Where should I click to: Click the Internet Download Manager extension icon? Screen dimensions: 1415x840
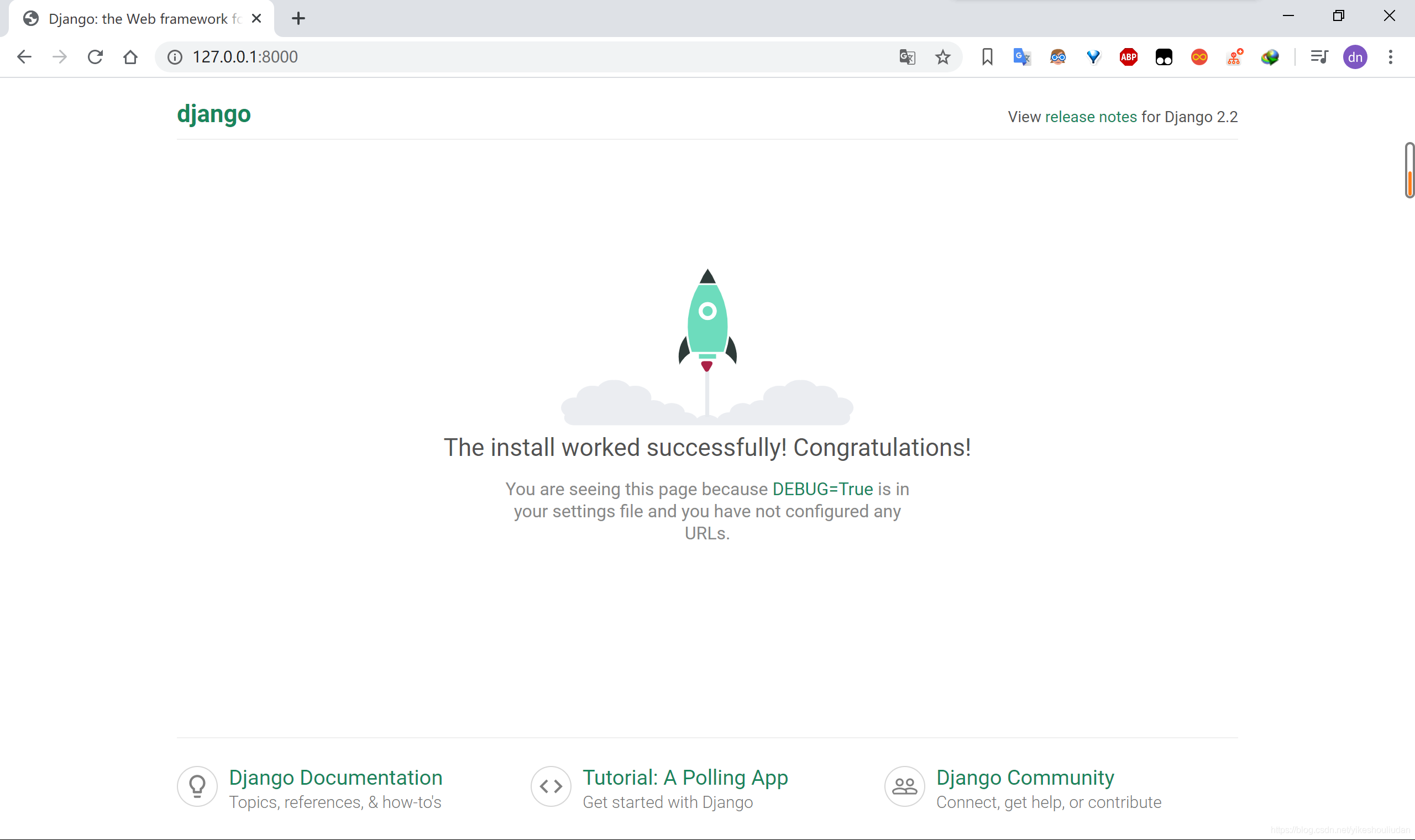pos(1270,57)
